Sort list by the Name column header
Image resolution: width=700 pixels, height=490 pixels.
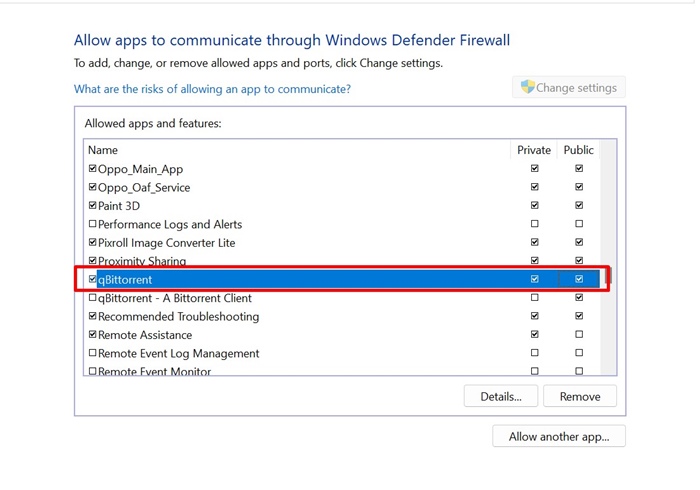point(297,150)
